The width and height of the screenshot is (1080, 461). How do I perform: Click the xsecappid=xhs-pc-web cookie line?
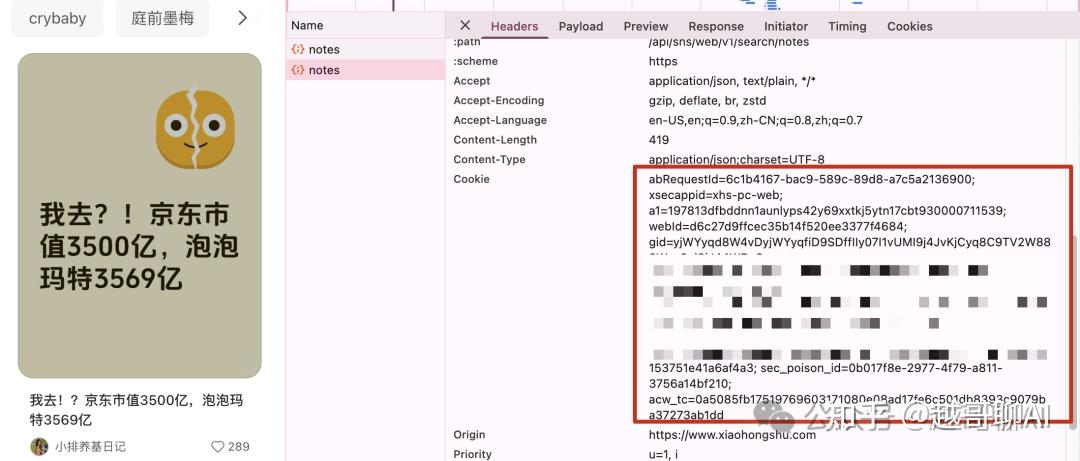pyautogui.click(x=717, y=195)
